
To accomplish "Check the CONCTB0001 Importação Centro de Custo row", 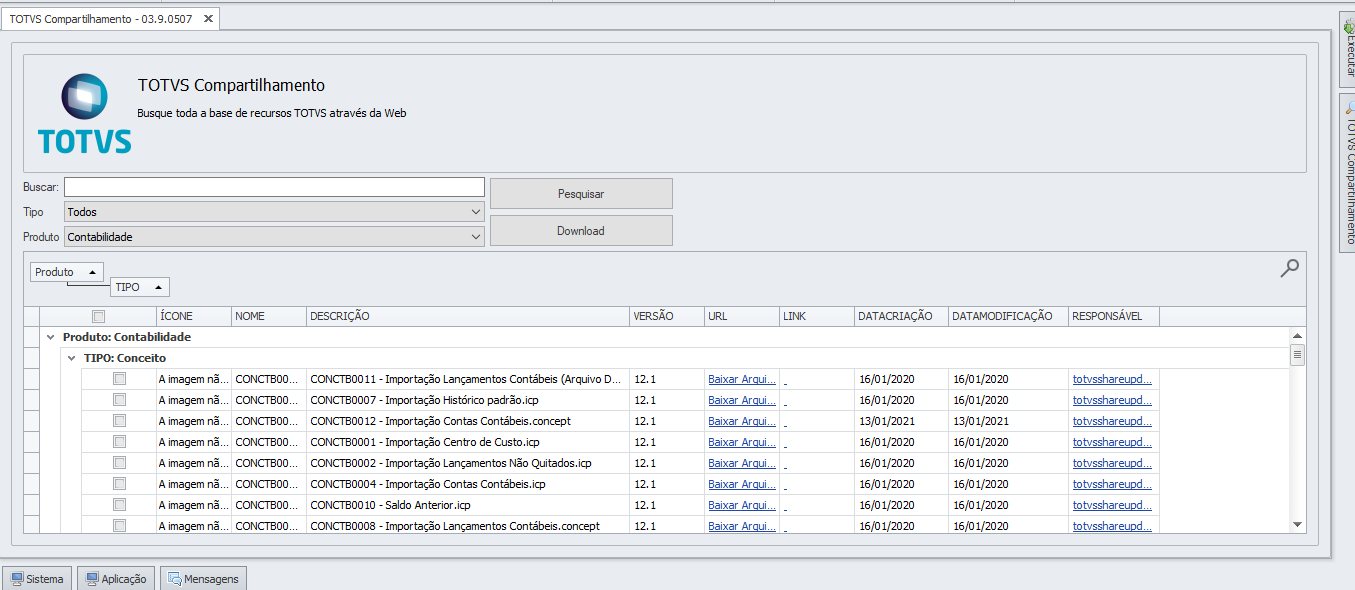I will [119, 442].
